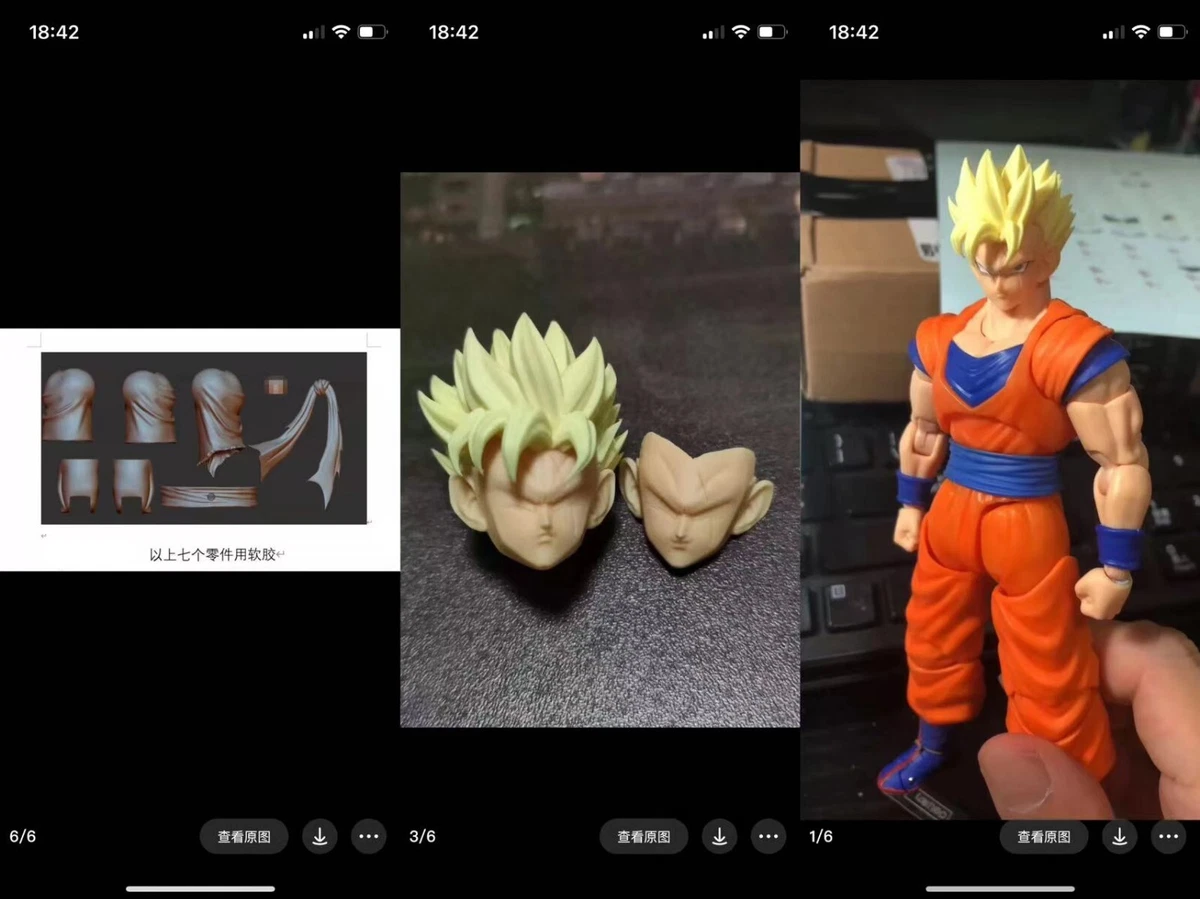Open more options on the 1/6 screen

(1169, 836)
